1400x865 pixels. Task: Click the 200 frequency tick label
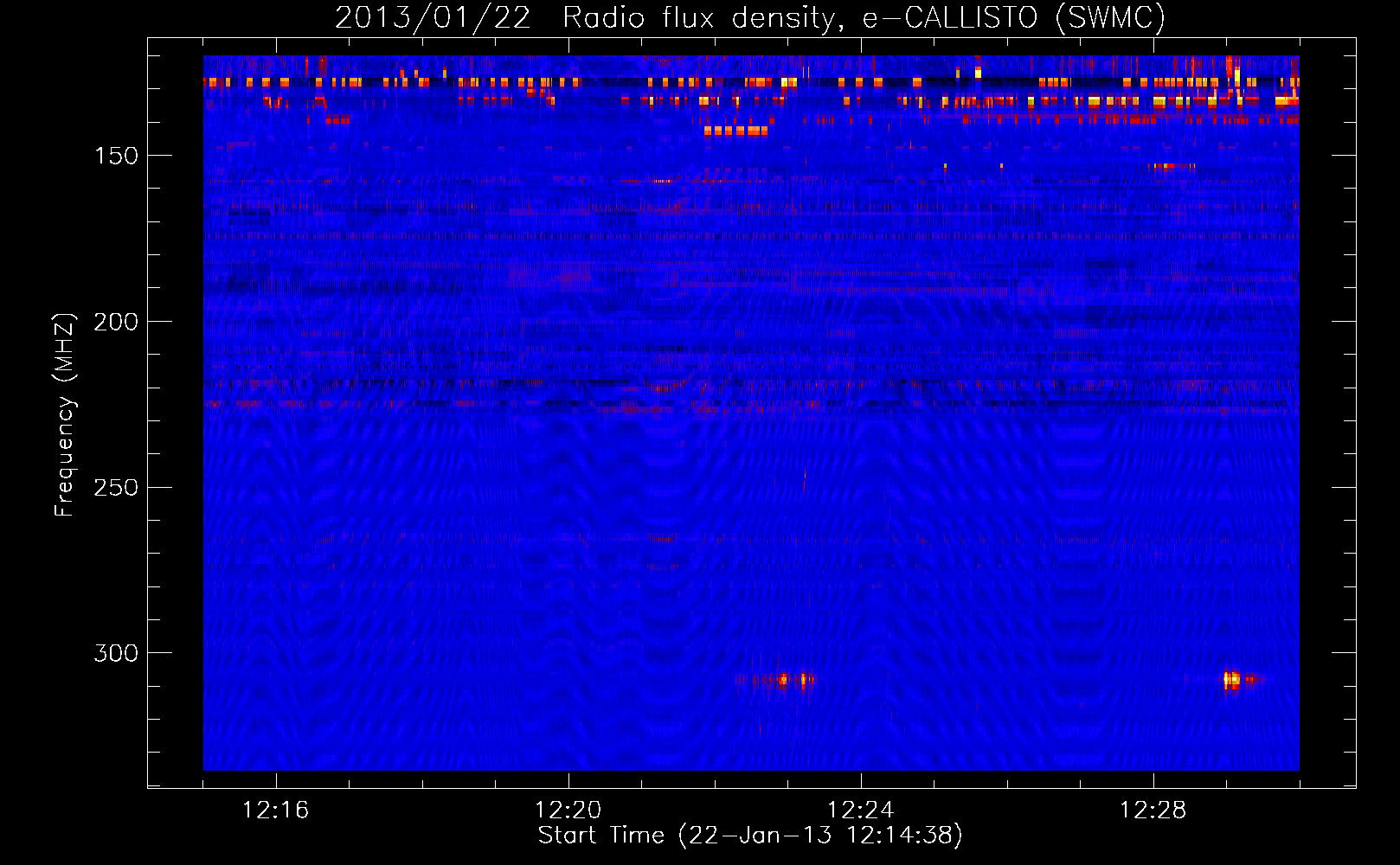[116, 322]
